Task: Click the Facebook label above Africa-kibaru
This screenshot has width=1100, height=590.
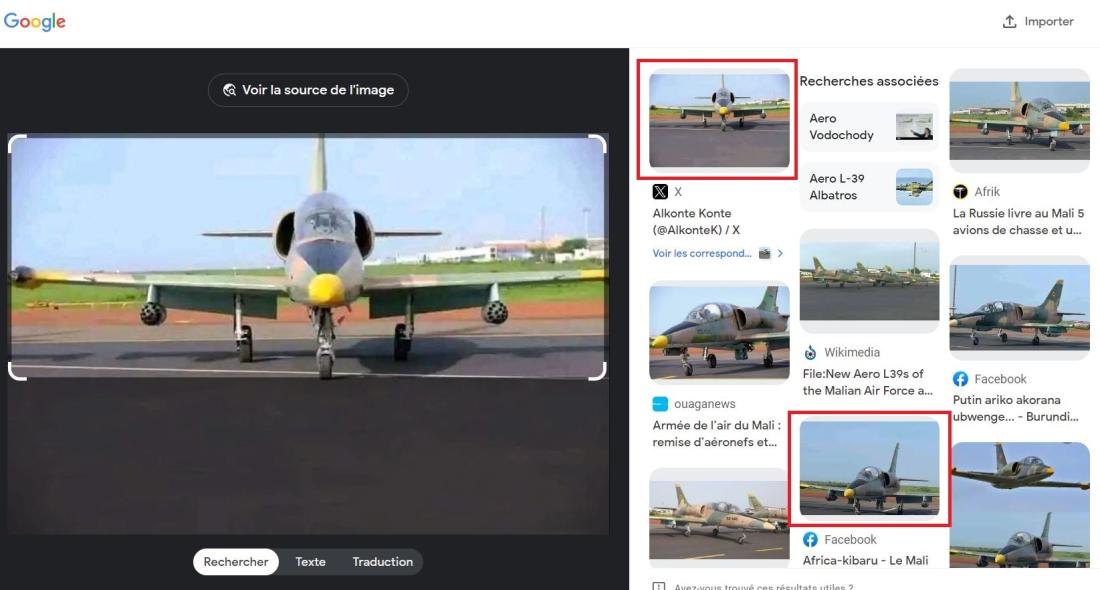Action: 850,539
